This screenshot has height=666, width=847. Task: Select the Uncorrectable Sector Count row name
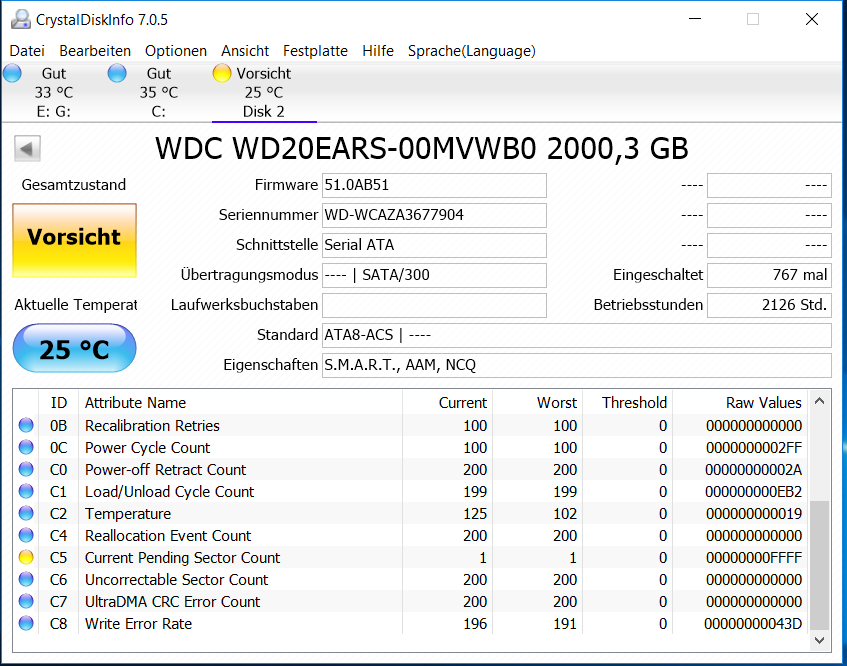(177, 580)
